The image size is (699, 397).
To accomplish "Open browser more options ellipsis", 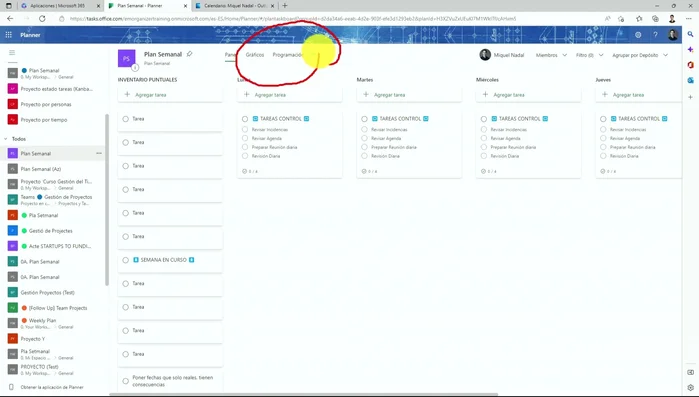I will click(x=689, y=19).
